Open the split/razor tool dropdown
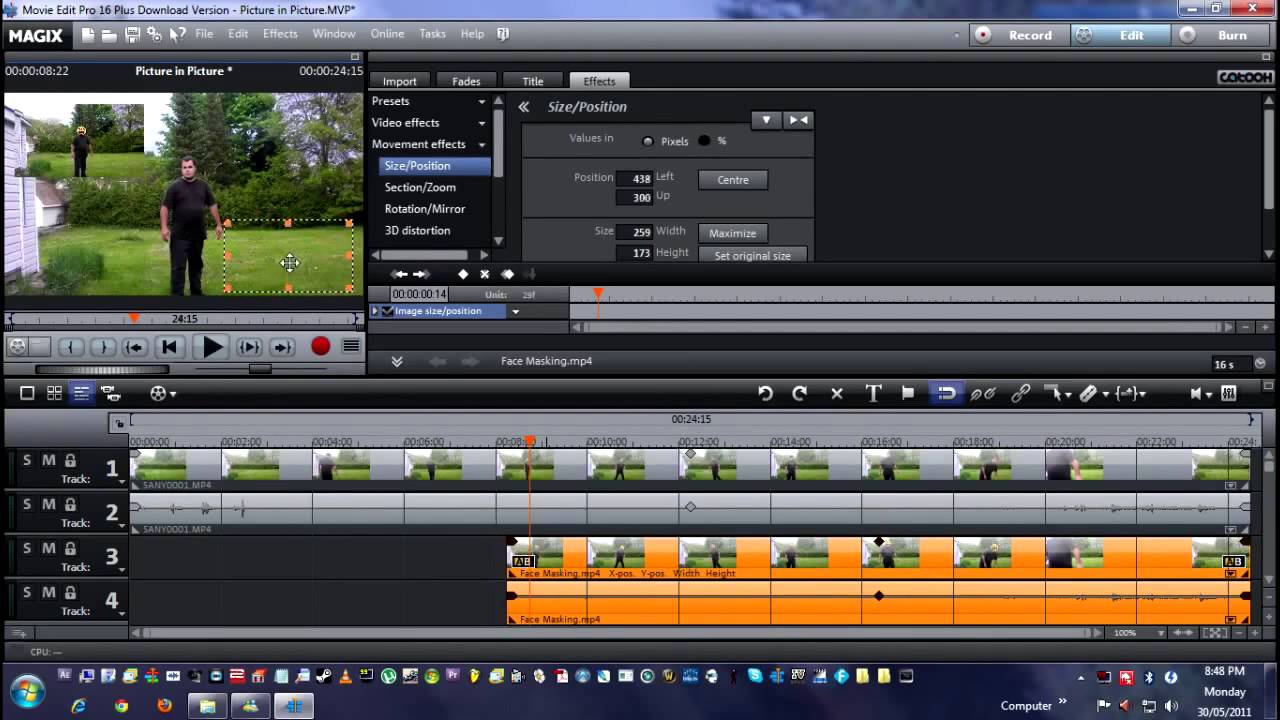The image size is (1280, 720). pyautogui.click(x=1105, y=395)
